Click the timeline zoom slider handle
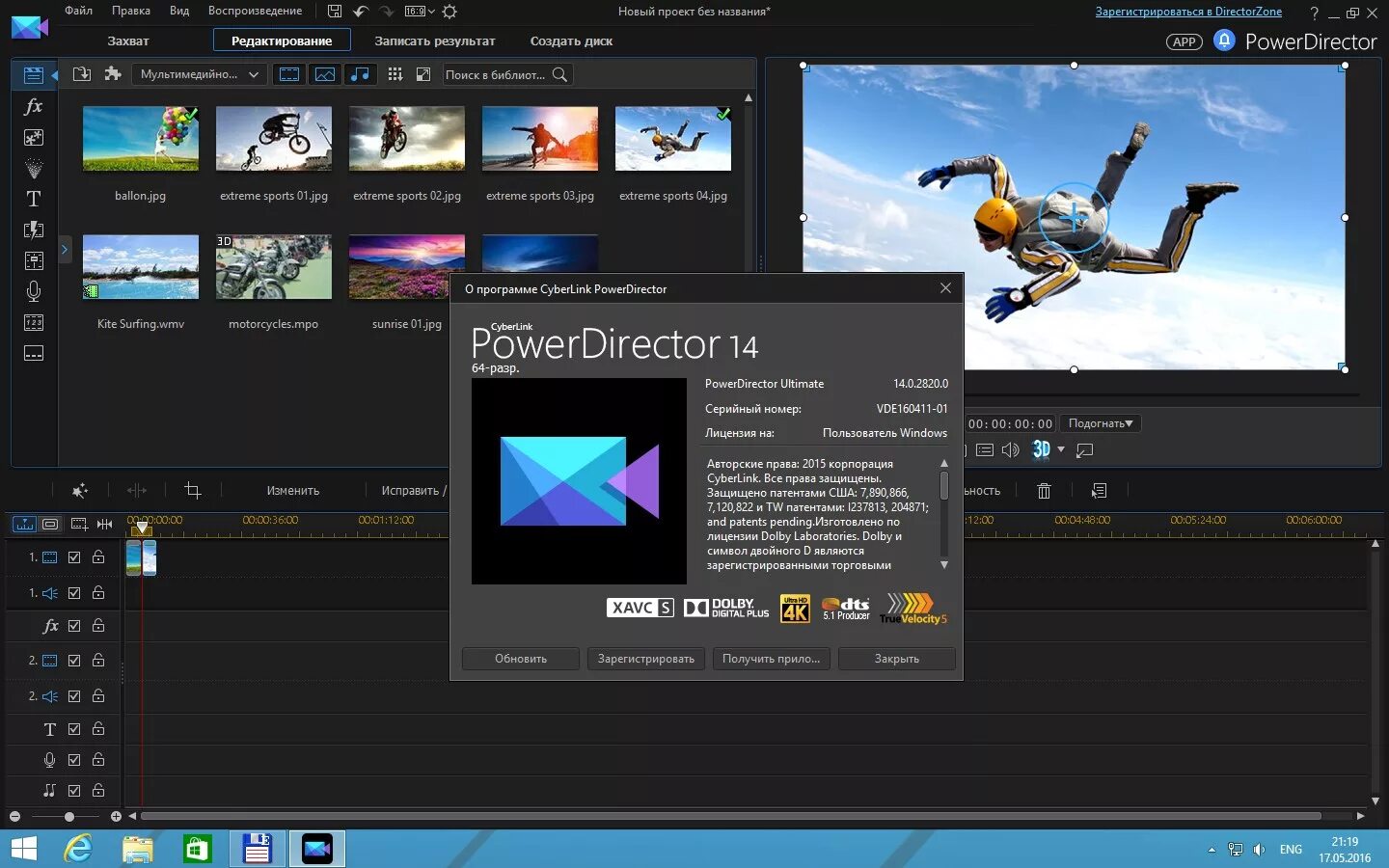This screenshot has height=868, width=1389. click(x=69, y=817)
